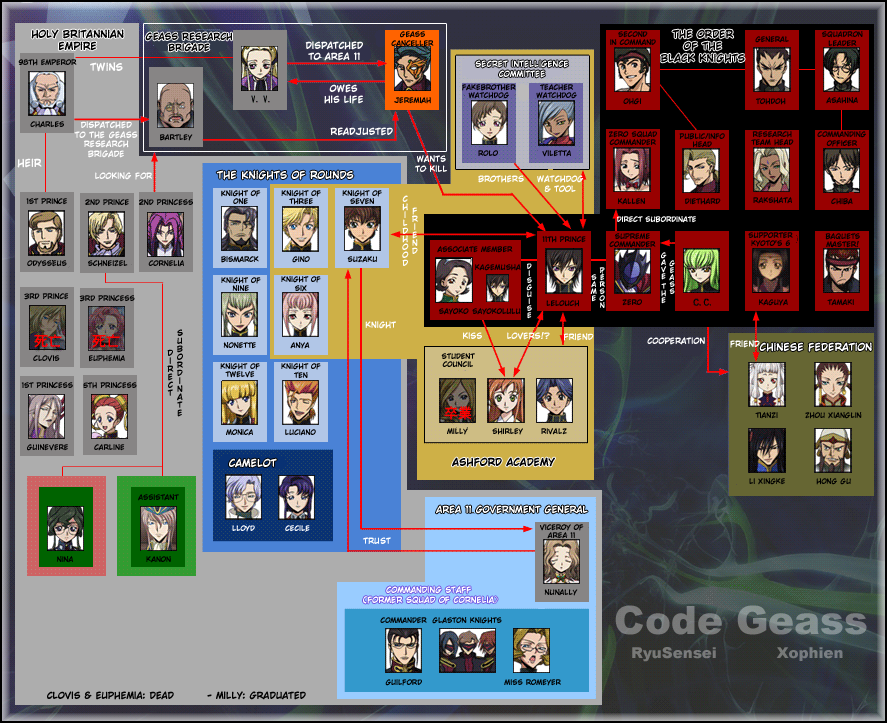This screenshot has height=723, width=887.
Task: Select the "Clovis & Euphemia: Dead" note
Action: click(x=110, y=695)
